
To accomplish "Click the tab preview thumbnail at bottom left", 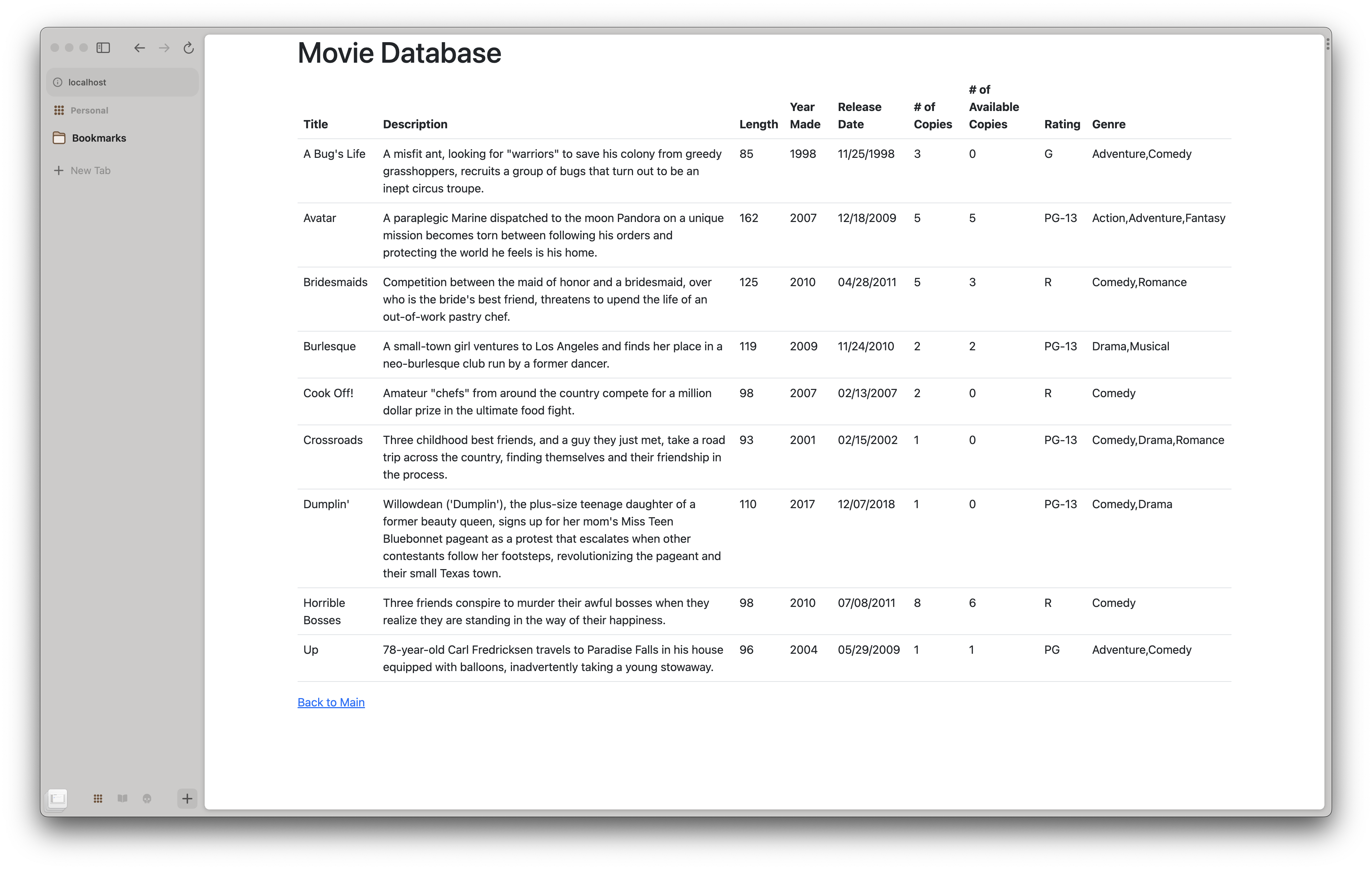I will pos(57,799).
